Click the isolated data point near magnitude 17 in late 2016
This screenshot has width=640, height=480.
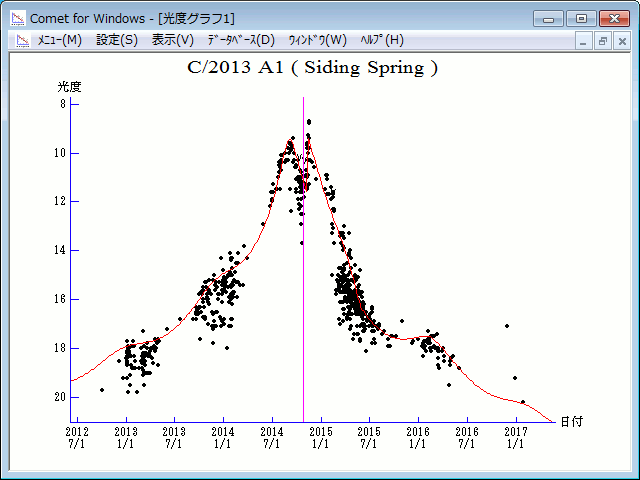point(507,326)
